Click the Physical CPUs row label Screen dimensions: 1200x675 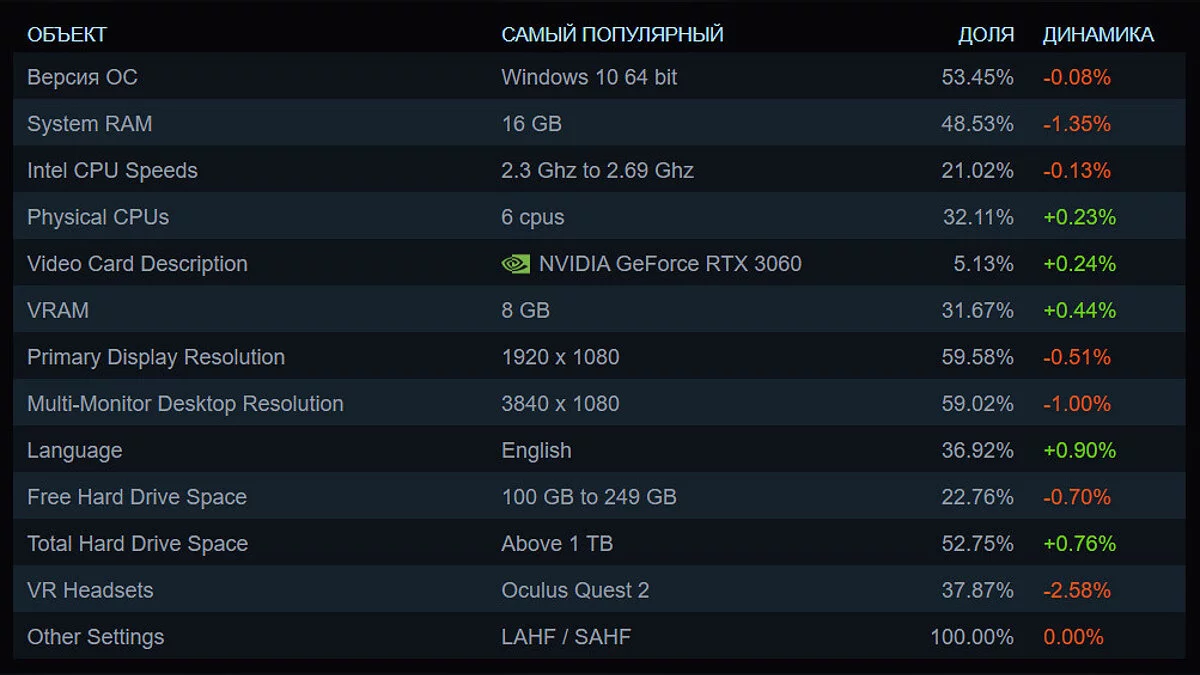coord(98,217)
